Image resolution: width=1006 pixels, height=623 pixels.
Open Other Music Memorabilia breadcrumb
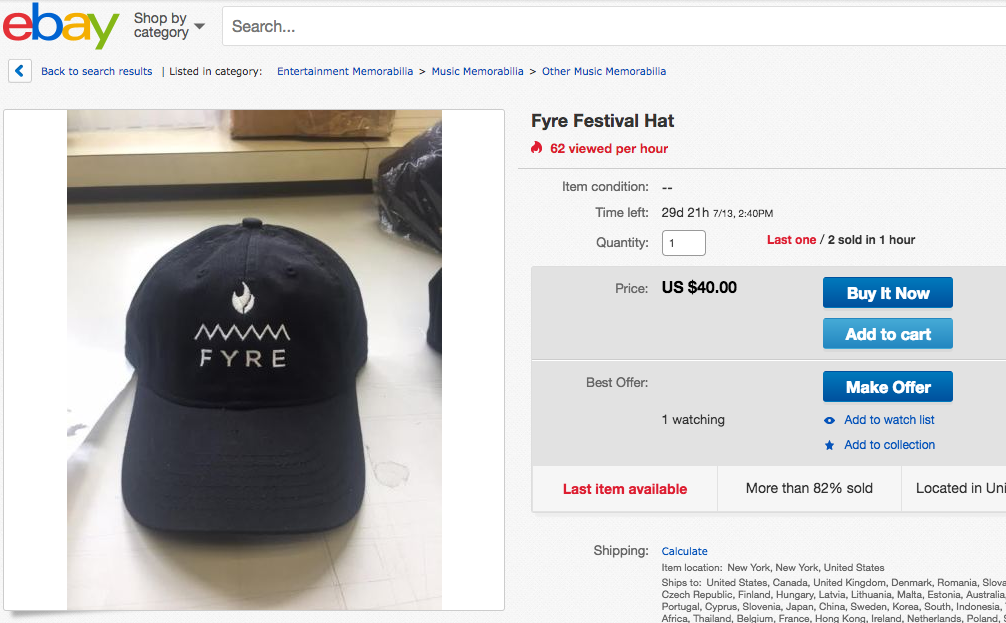click(604, 72)
